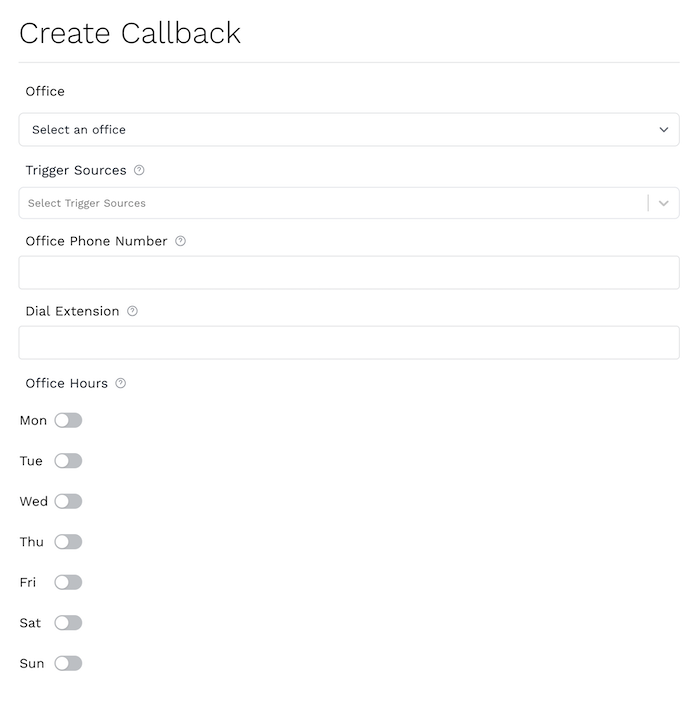Turn on the Tue toggle switch

tap(68, 461)
